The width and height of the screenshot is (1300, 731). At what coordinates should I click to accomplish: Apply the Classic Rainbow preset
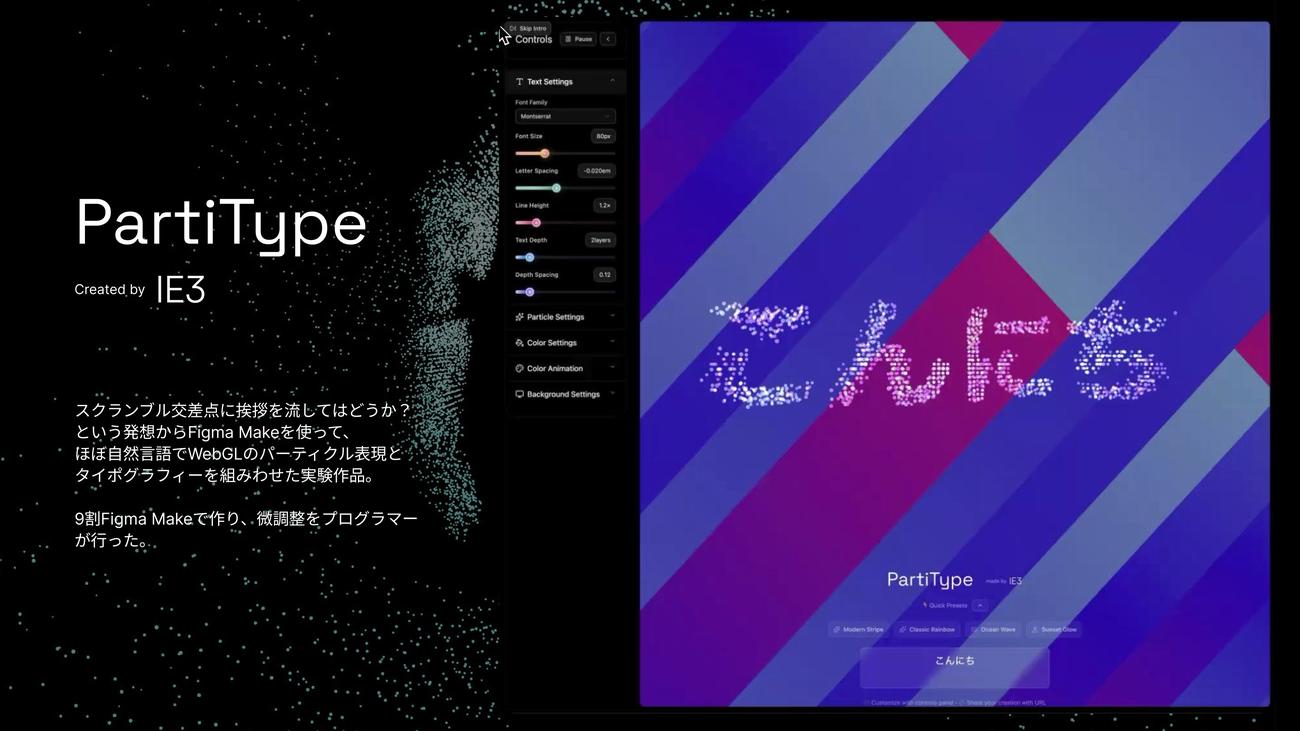click(x=927, y=630)
